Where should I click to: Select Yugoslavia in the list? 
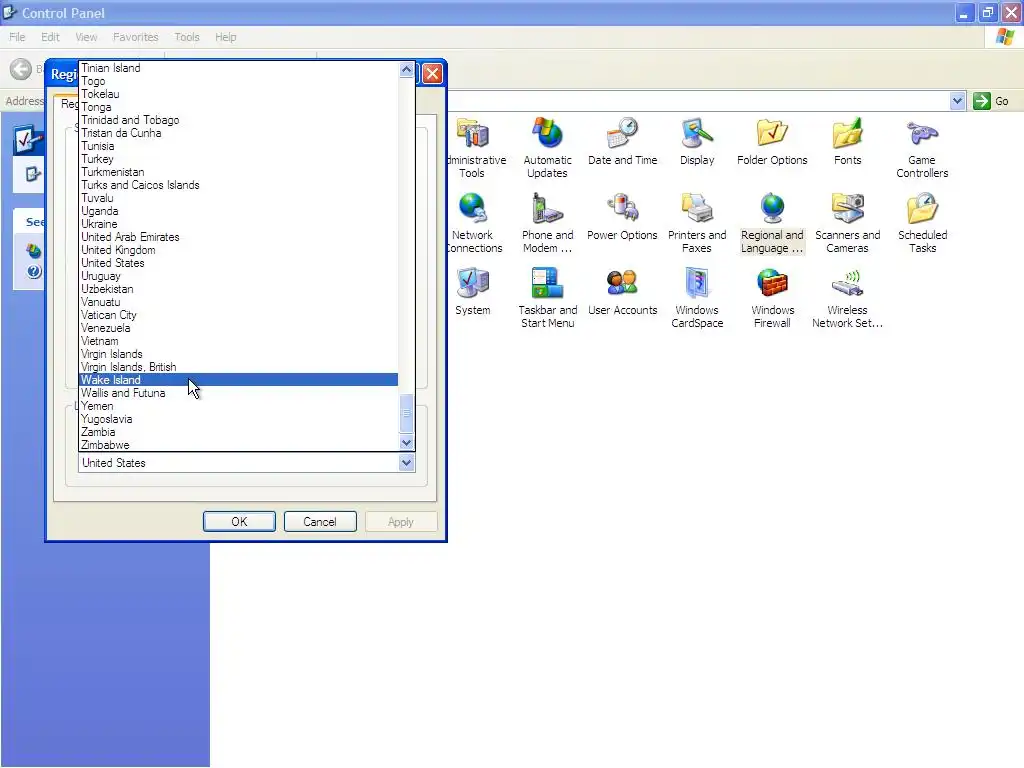pyautogui.click(x=238, y=419)
